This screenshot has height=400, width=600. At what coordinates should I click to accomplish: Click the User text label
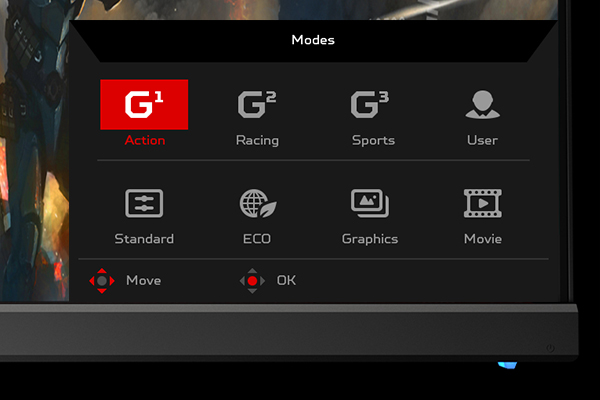pos(482,141)
